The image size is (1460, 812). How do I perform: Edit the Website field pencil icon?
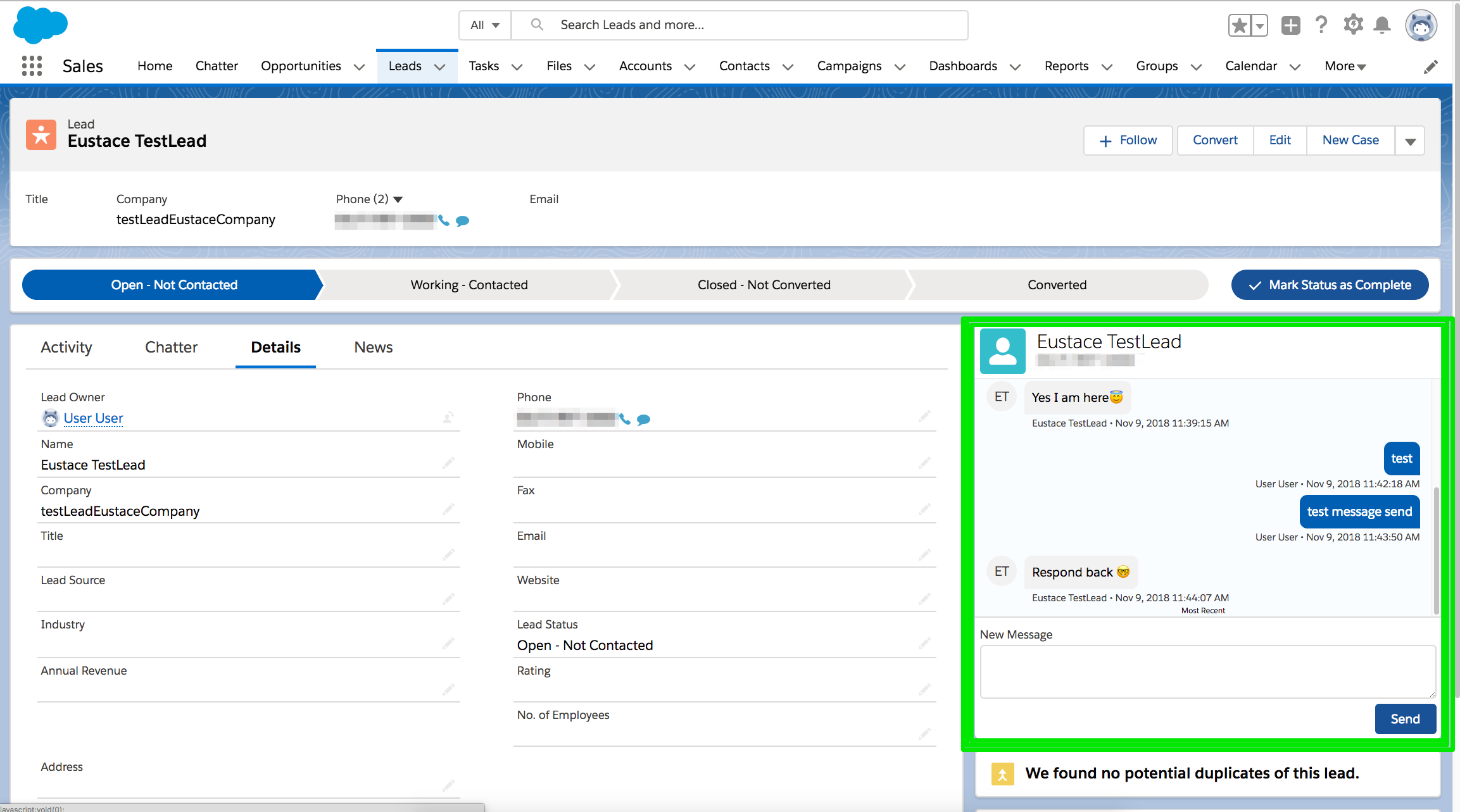[x=924, y=599]
